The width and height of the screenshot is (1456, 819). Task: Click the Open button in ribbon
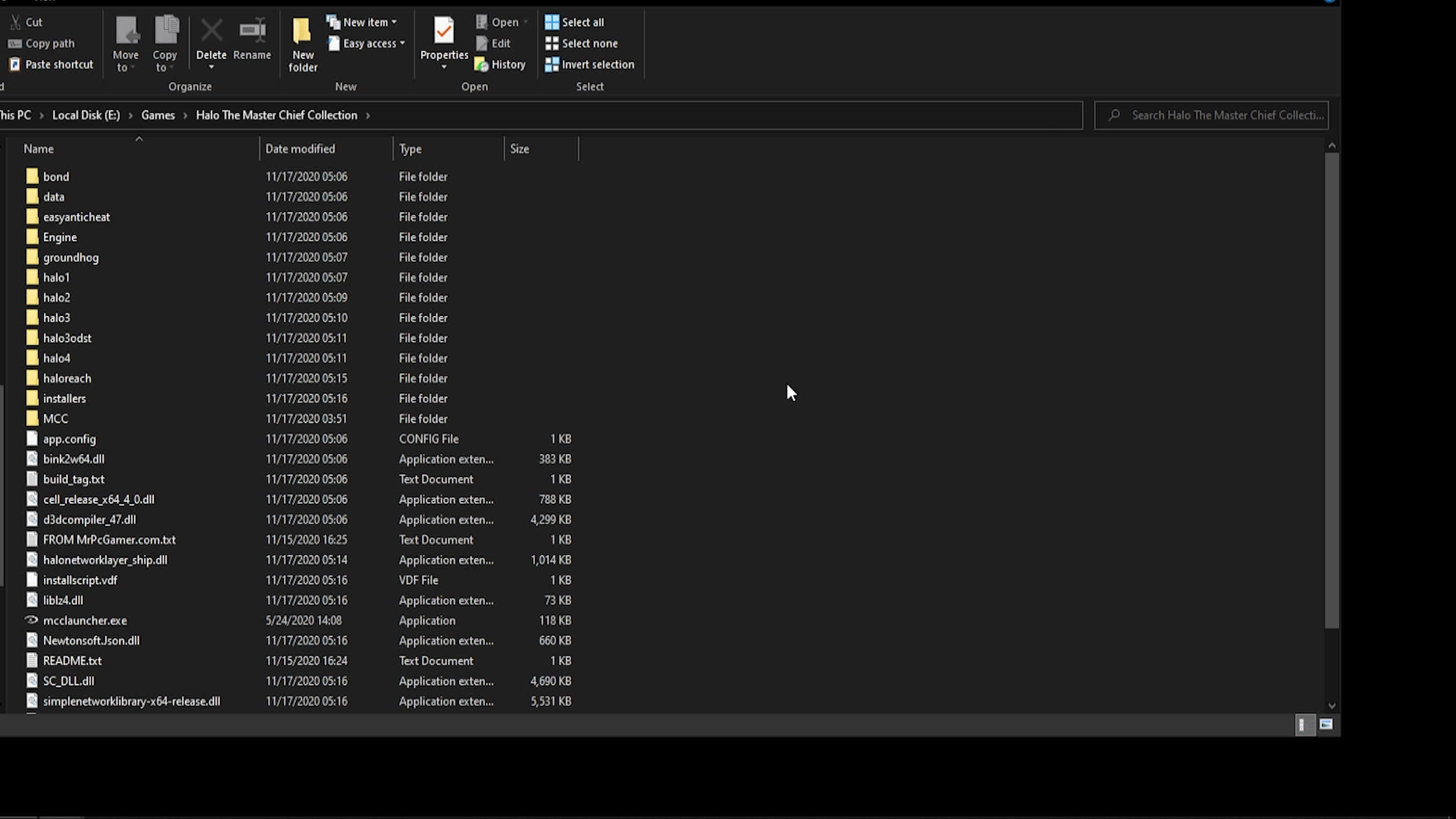click(502, 22)
